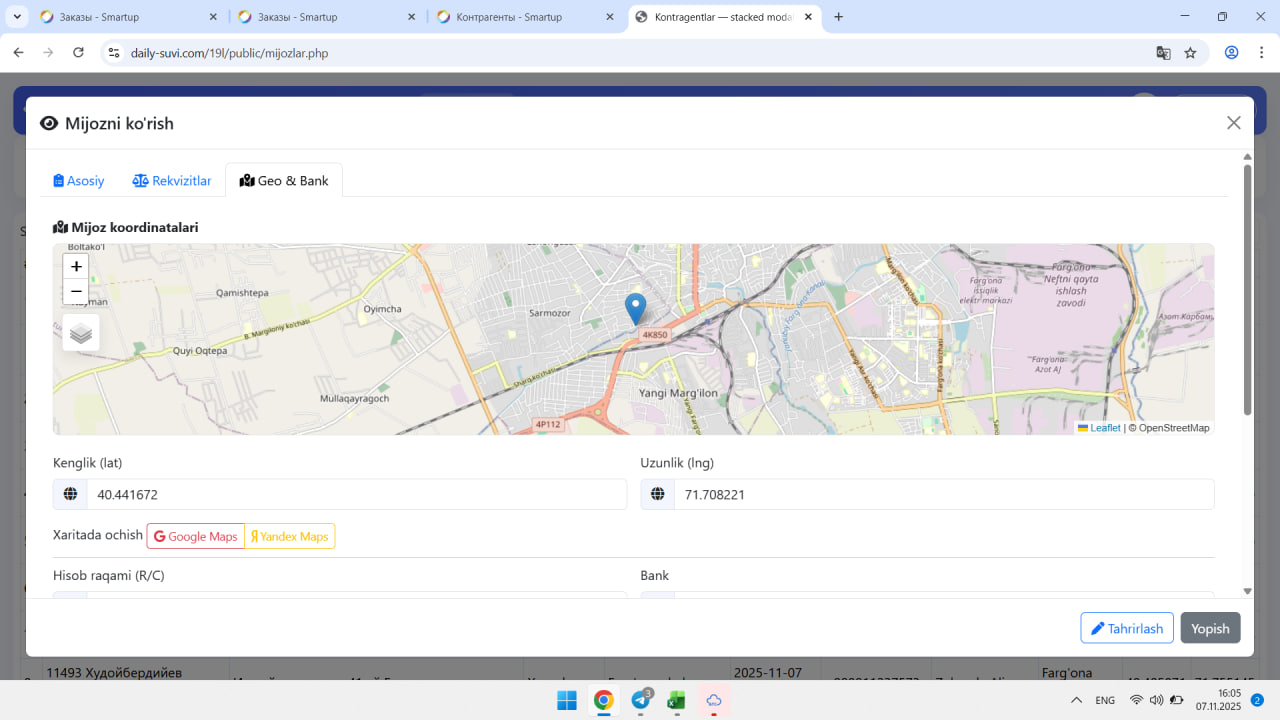Open location in Google Maps
Image resolution: width=1280 pixels, height=720 pixels.
pos(196,536)
